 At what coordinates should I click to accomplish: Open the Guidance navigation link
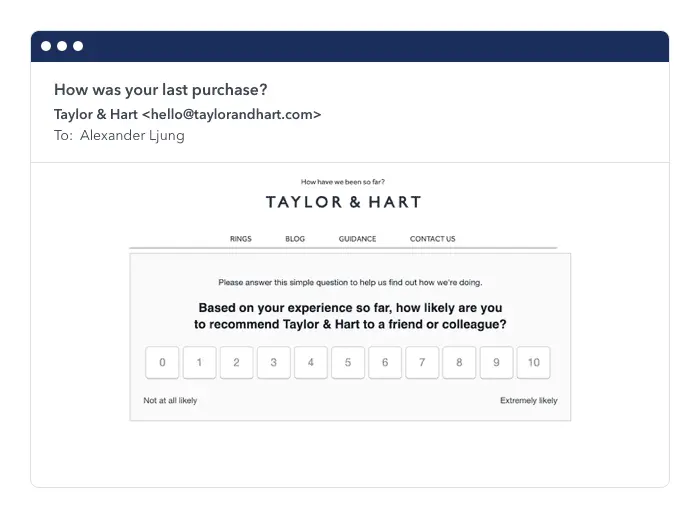point(357,239)
